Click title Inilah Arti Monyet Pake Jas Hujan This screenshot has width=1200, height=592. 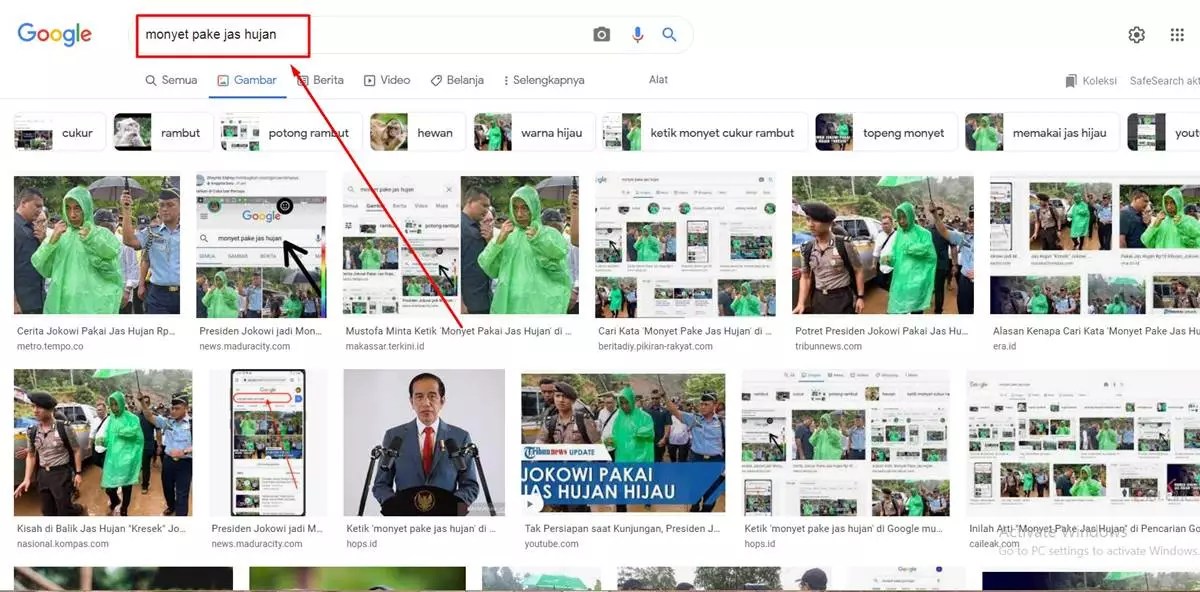(1084, 529)
